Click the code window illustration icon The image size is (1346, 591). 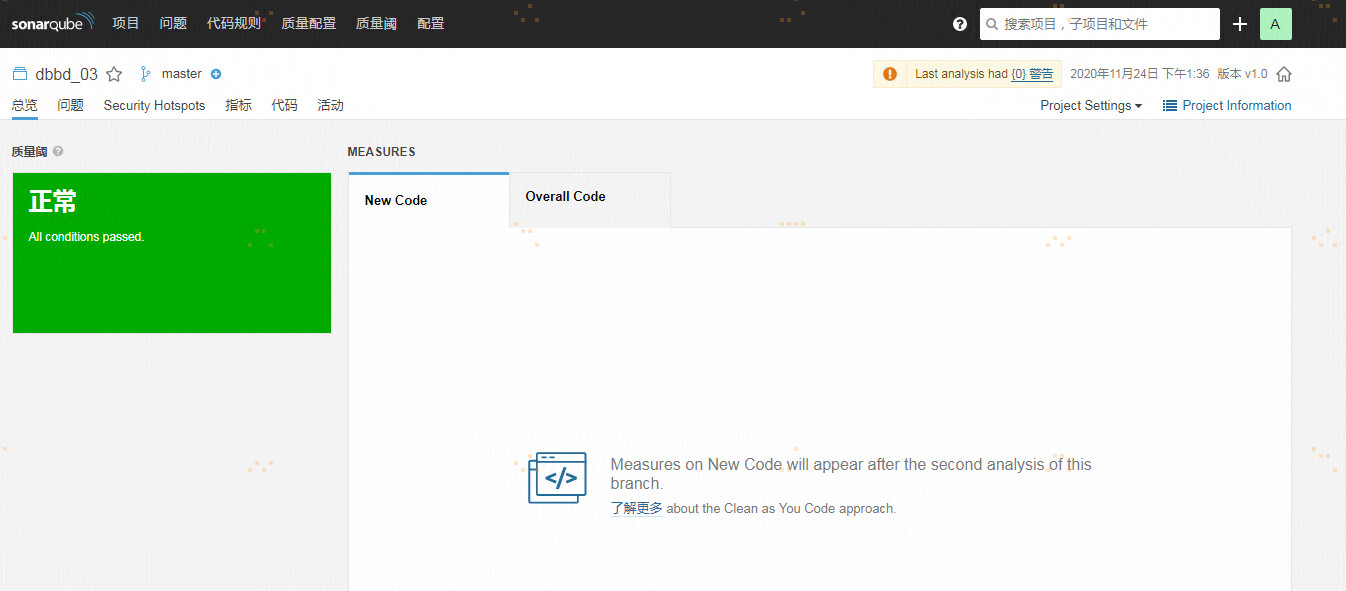[x=557, y=477]
